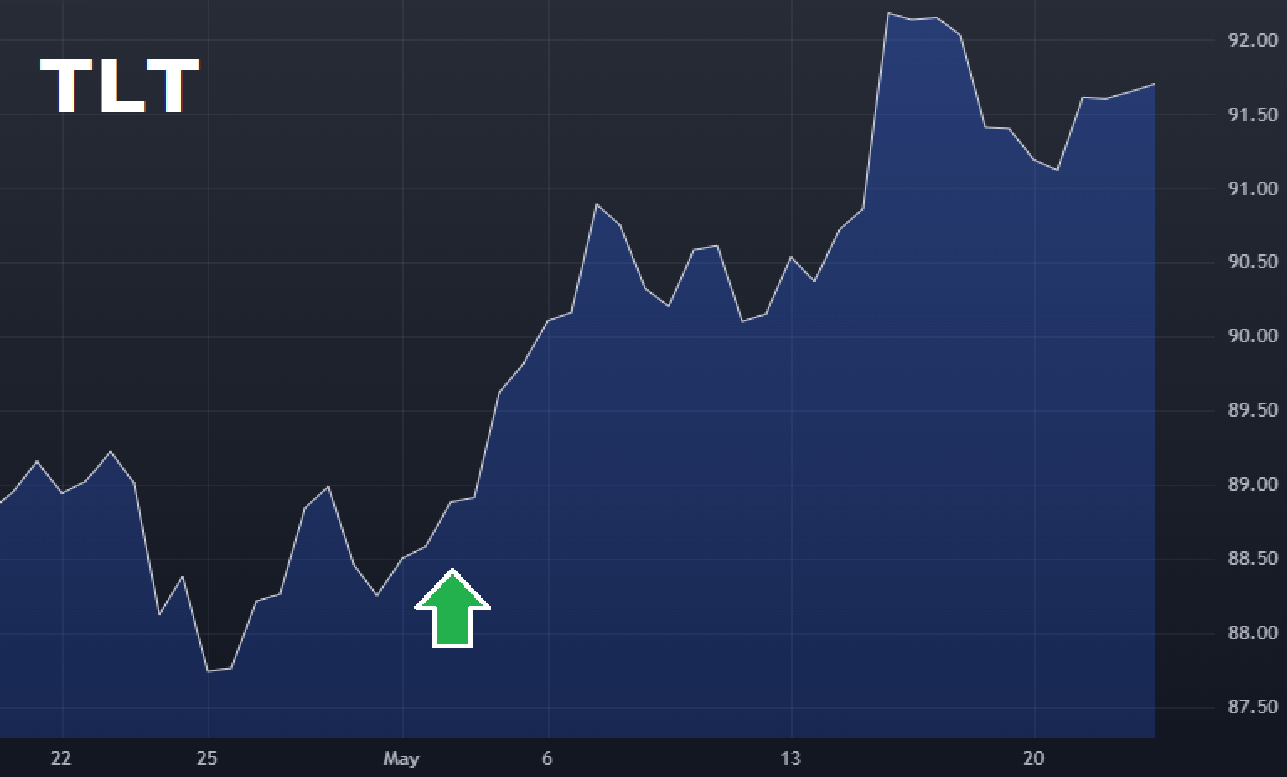
Task: Click the date label 20
Action: pyautogui.click(x=1034, y=759)
